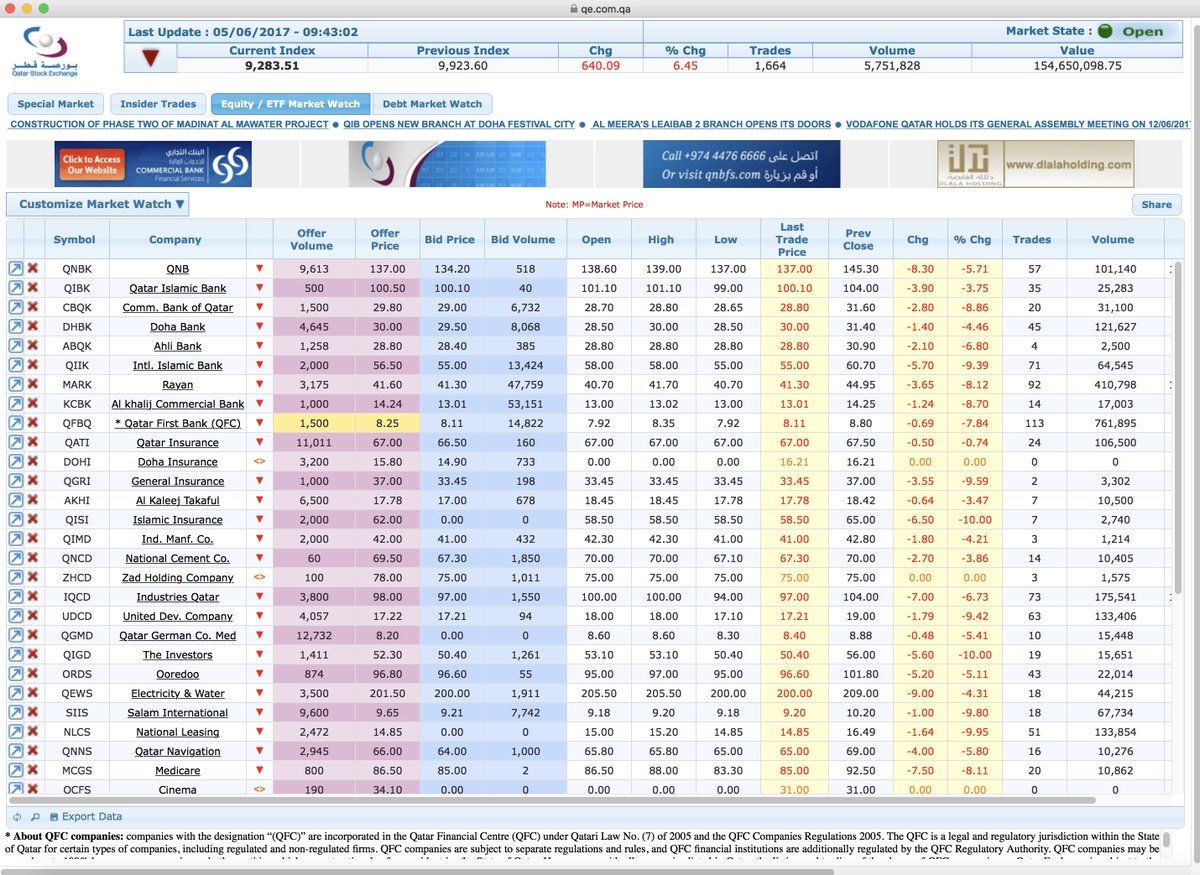Screen dimensions: 1200x875
Task: Click the Vodafone Qatar general assembly headline
Action: tap(1018, 124)
